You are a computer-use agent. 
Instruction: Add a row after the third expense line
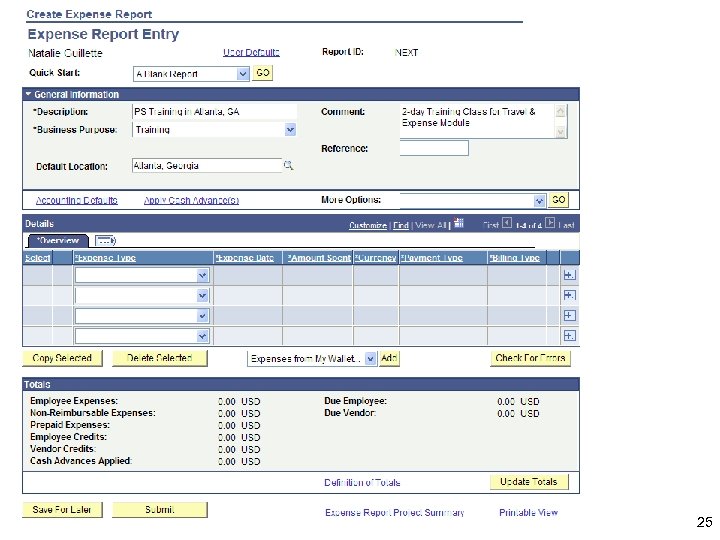point(569,315)
